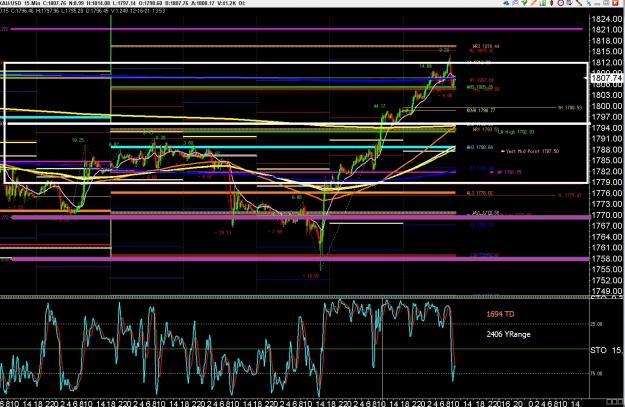The height and width of the screenshot is (407, 625).
Task: Click the 1794.00 price axis label
Action: coord(607,128)
